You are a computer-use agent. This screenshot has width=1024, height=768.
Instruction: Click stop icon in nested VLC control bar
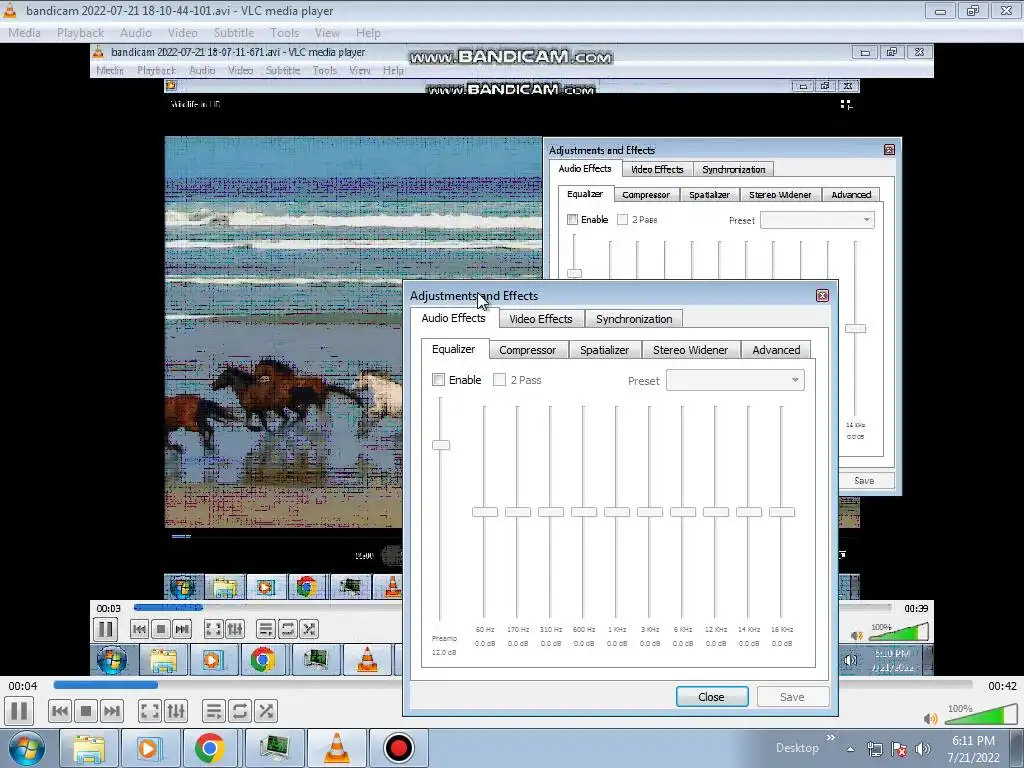tap(161, 629)
